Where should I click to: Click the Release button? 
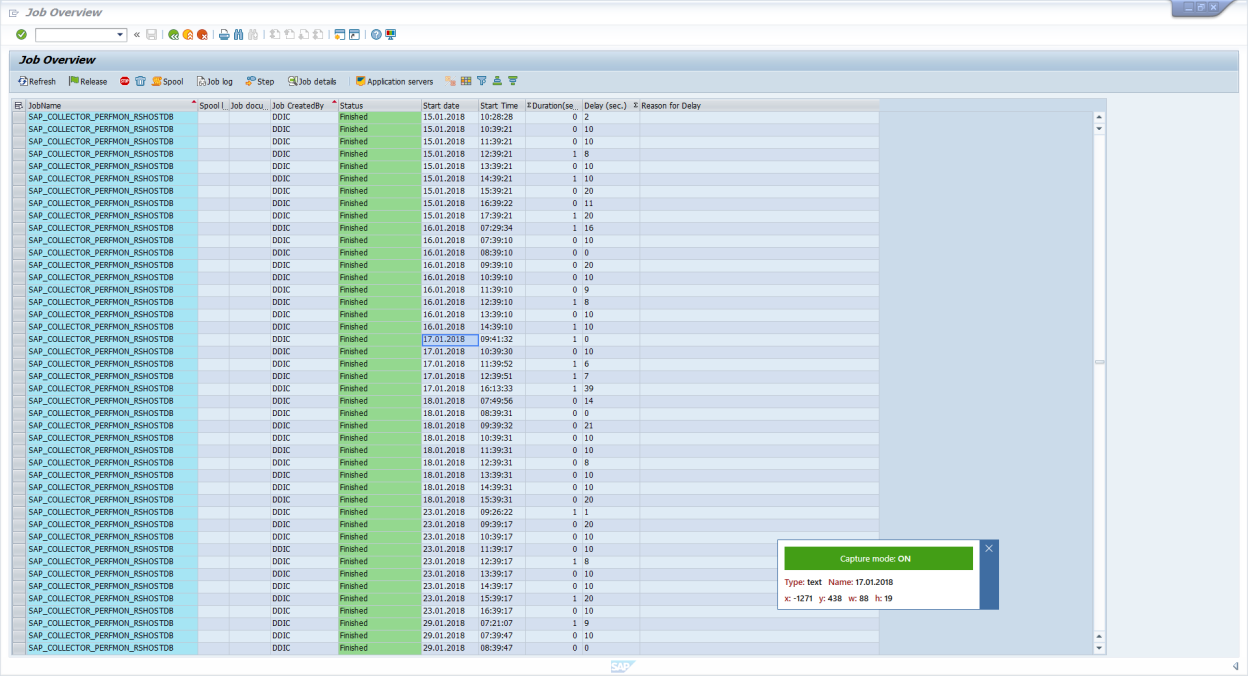coord(88,81)
